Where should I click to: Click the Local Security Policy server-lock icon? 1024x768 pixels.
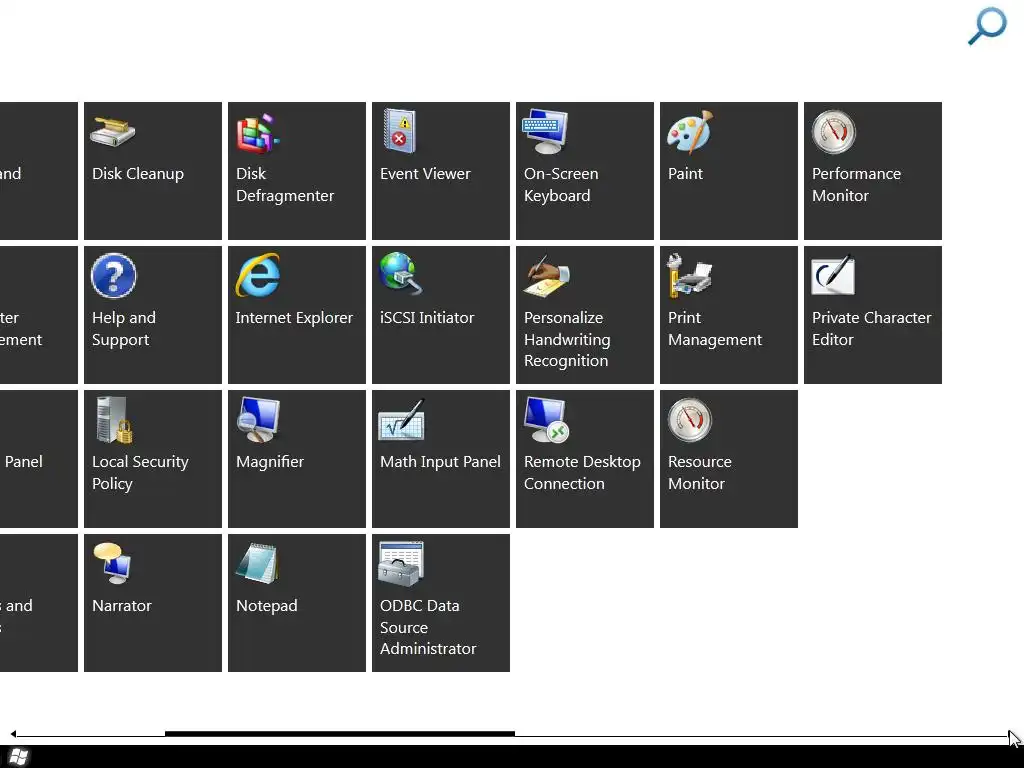click(114, 420)
